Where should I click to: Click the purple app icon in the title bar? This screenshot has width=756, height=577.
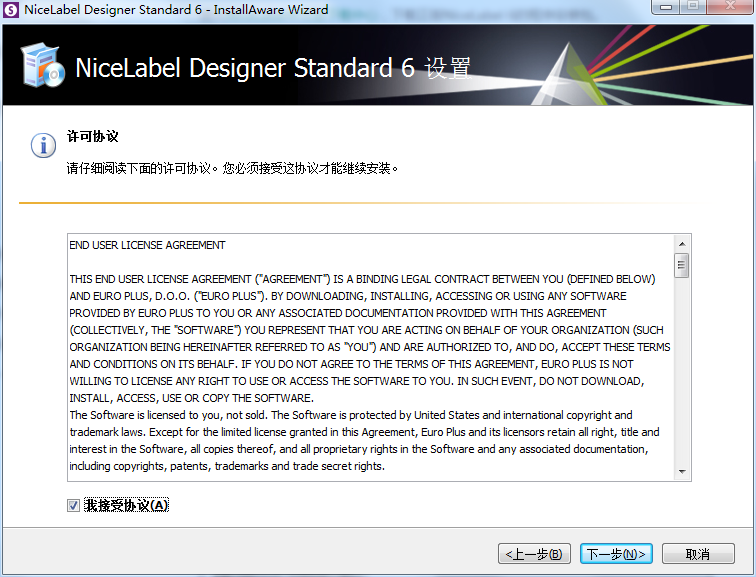point(11,10)
